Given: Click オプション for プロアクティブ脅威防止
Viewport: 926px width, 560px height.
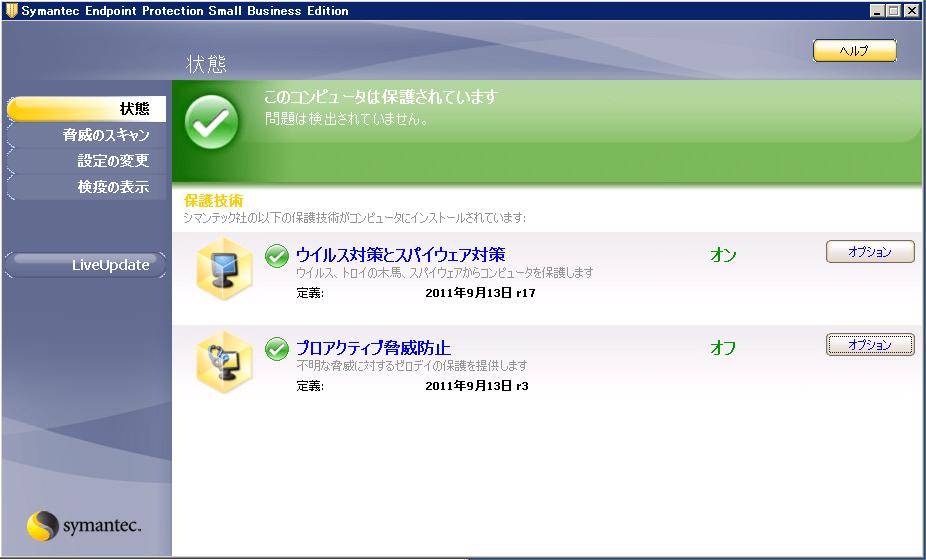Looking at the screenshot, I should (870, 344).
